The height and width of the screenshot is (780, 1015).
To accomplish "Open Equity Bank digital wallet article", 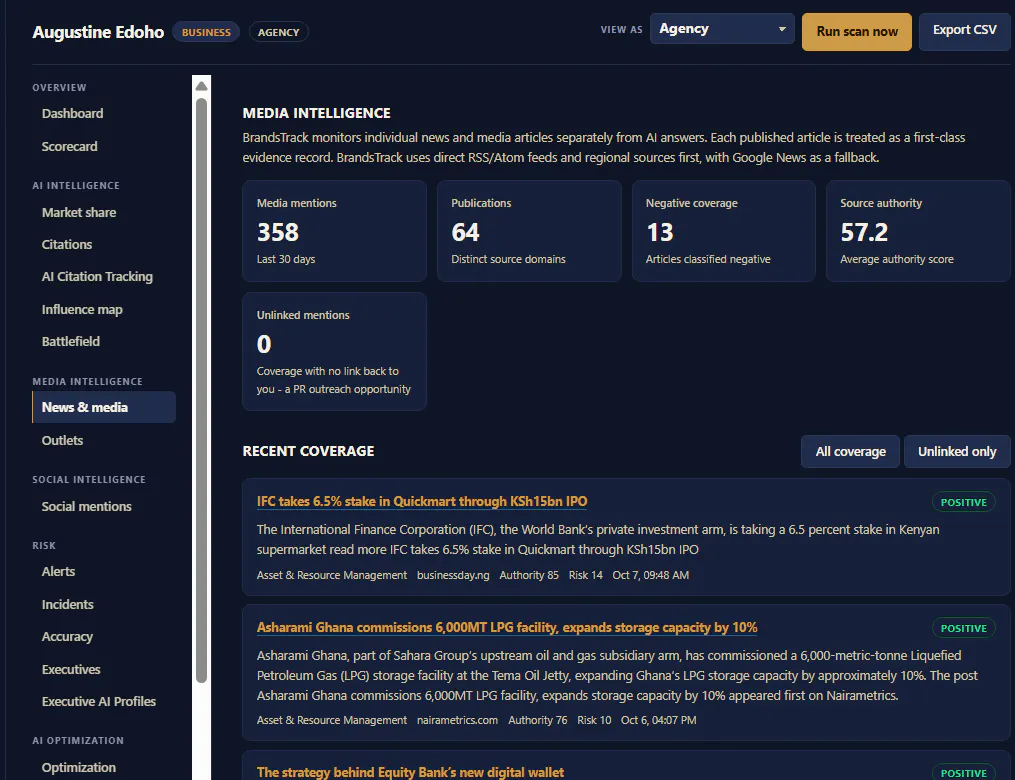I will [x=410, y=772].
